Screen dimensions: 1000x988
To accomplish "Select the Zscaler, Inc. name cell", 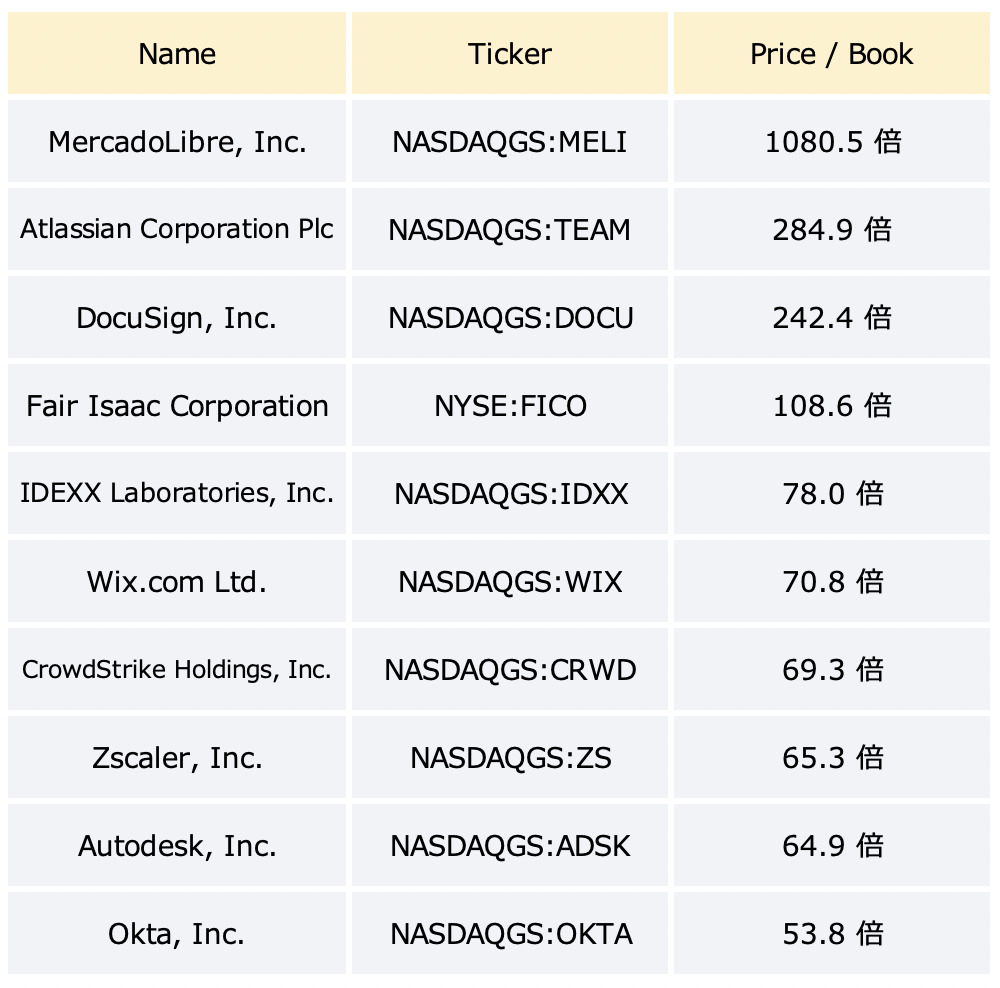I will click(x=177, y=757).
